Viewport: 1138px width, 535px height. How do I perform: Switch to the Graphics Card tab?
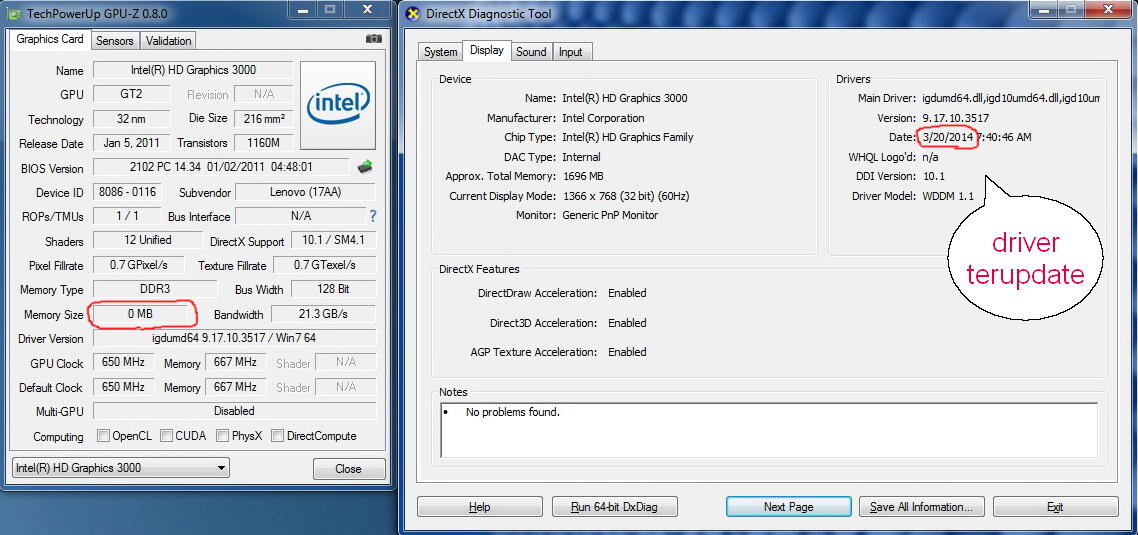[50, 39]
